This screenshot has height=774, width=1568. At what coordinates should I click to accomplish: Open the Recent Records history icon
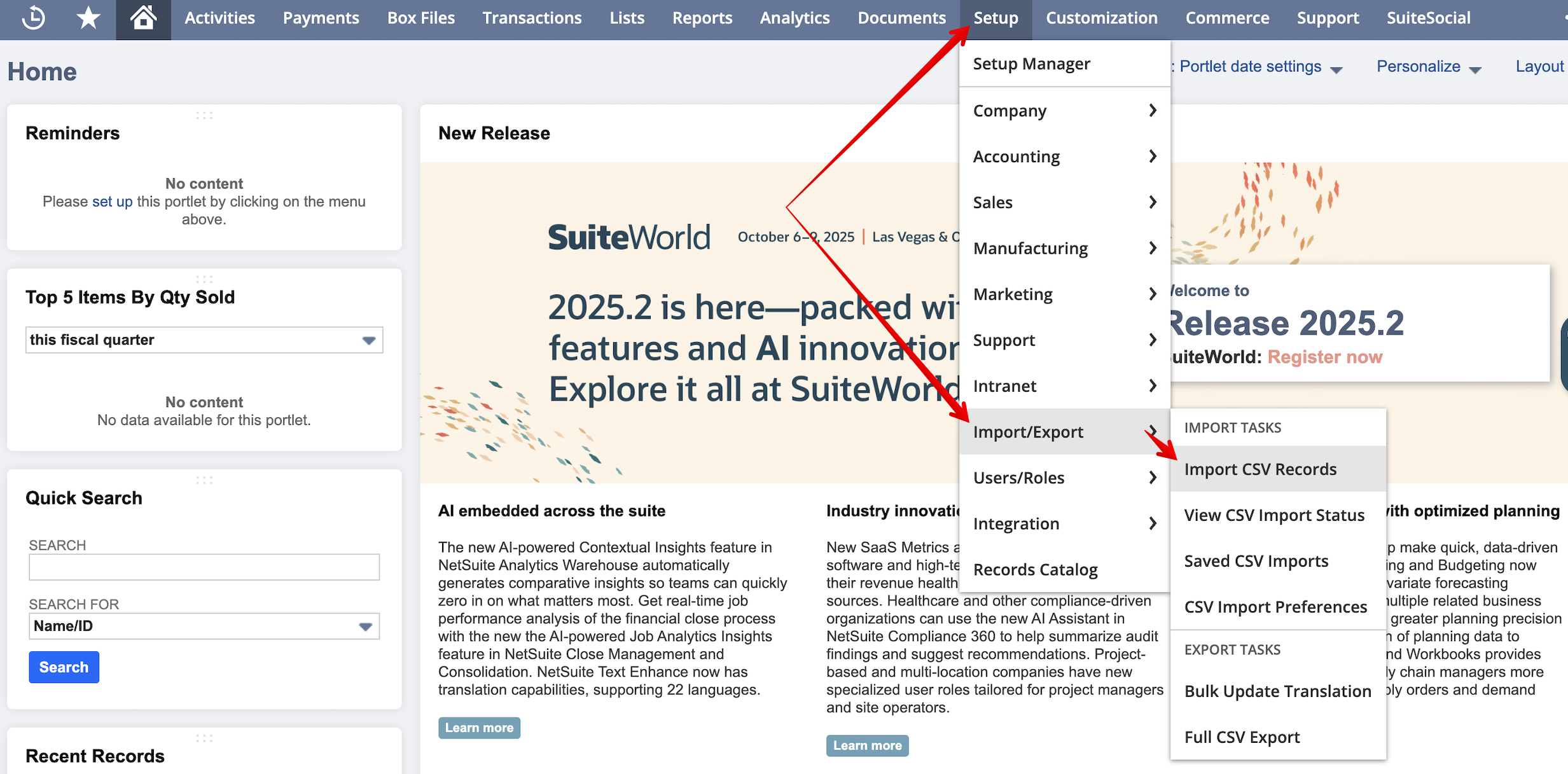[x=33, y=18]
